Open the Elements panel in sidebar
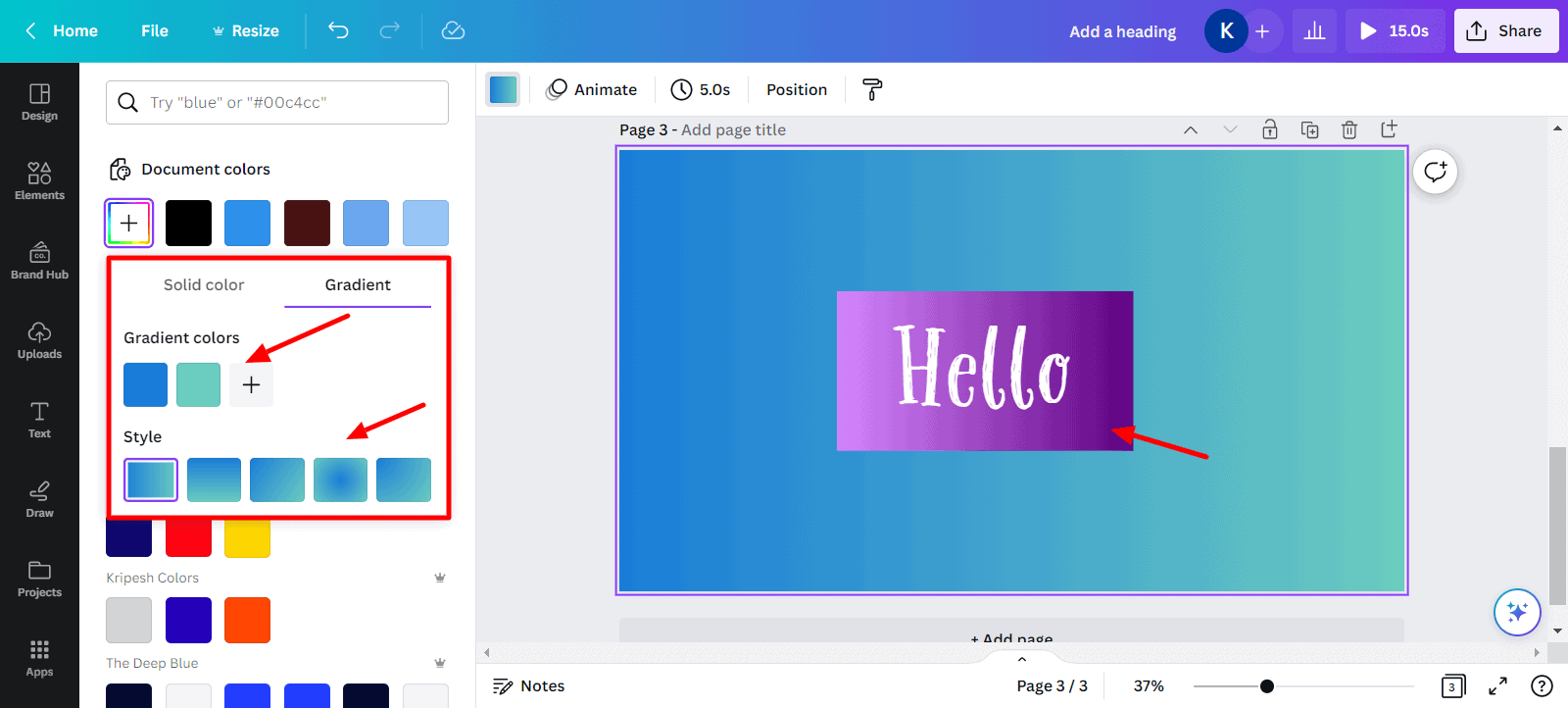 pos(39,180)
